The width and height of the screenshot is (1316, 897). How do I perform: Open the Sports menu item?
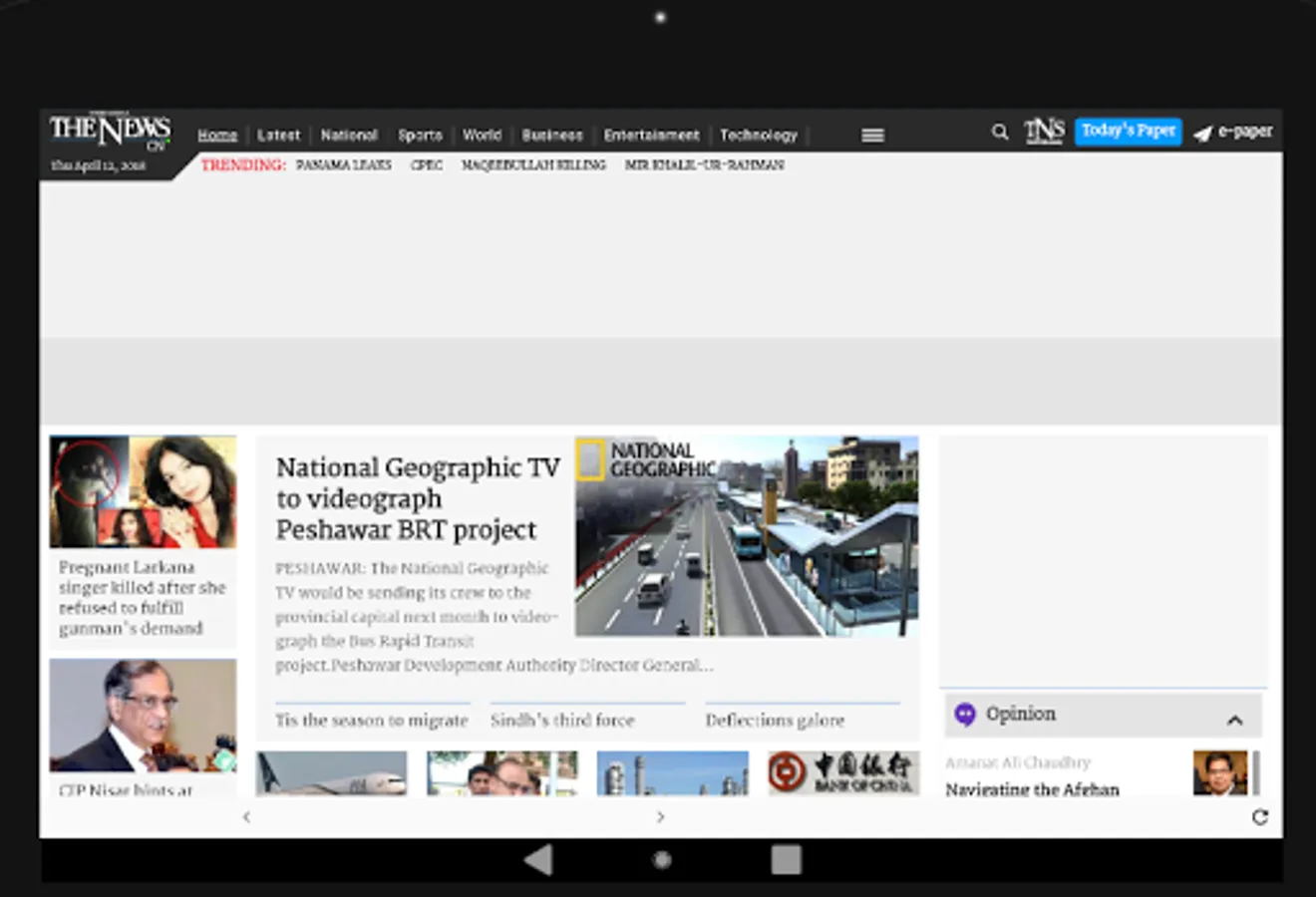(420, 136)
